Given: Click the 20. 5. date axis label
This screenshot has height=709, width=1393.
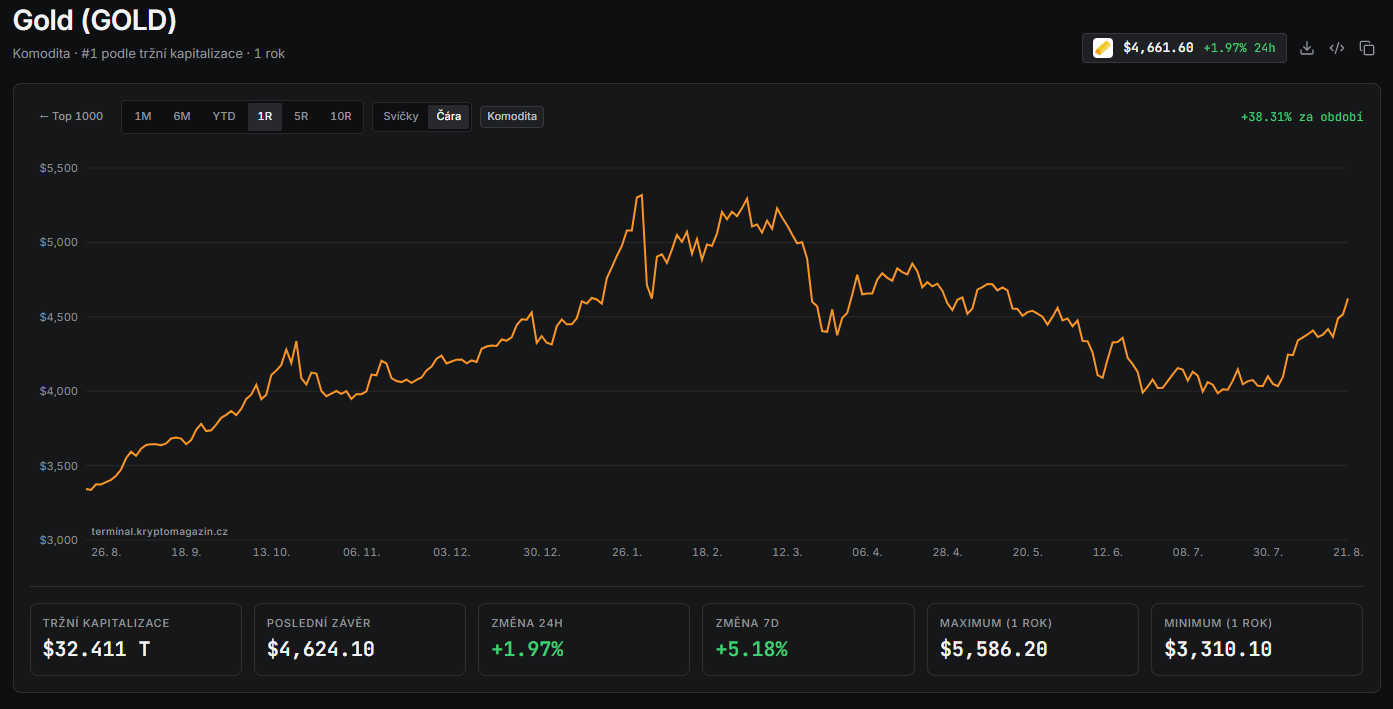Looking at the screenshot, I should [1027, 552].
